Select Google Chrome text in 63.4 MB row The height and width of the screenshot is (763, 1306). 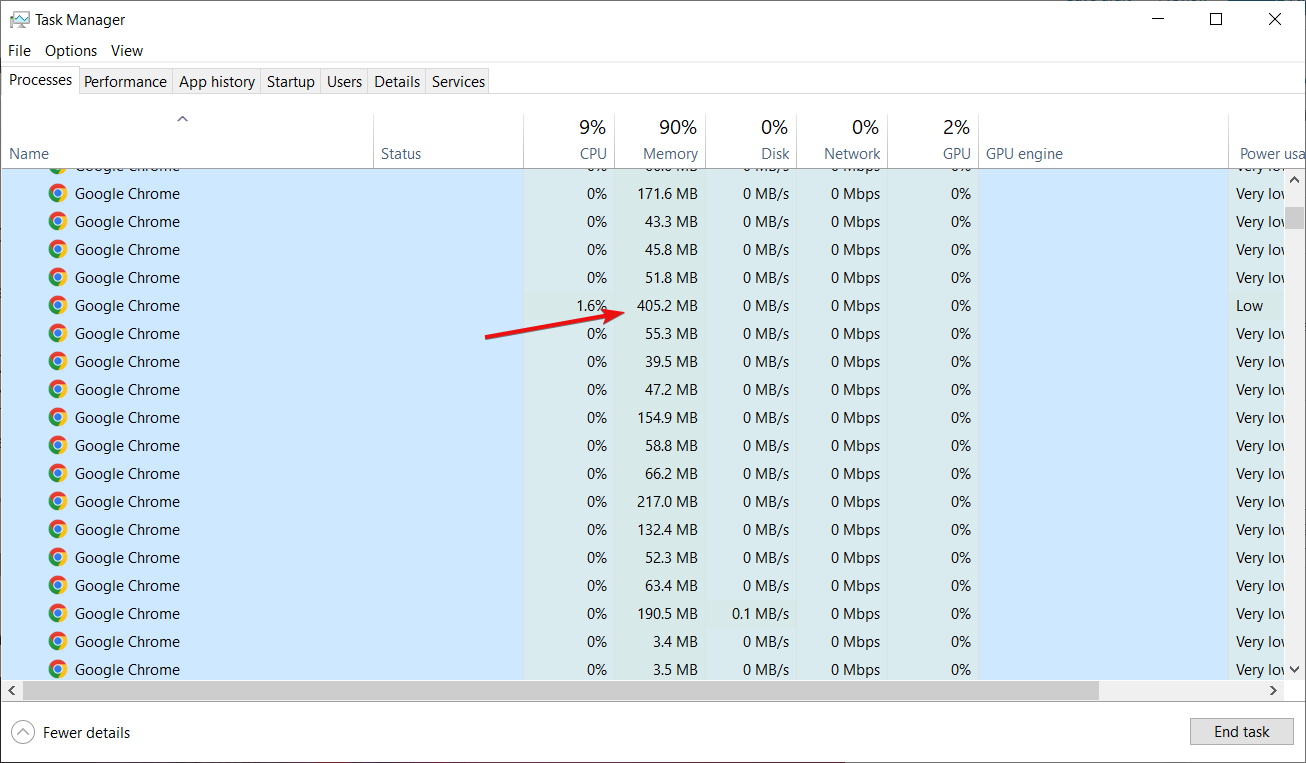[x=127, y=586]
